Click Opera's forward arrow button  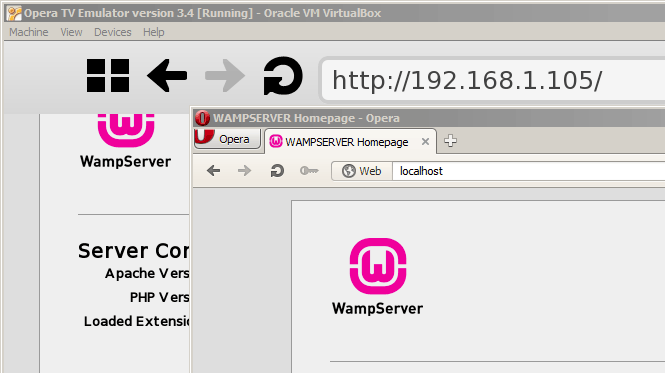[x=244, y=171]
